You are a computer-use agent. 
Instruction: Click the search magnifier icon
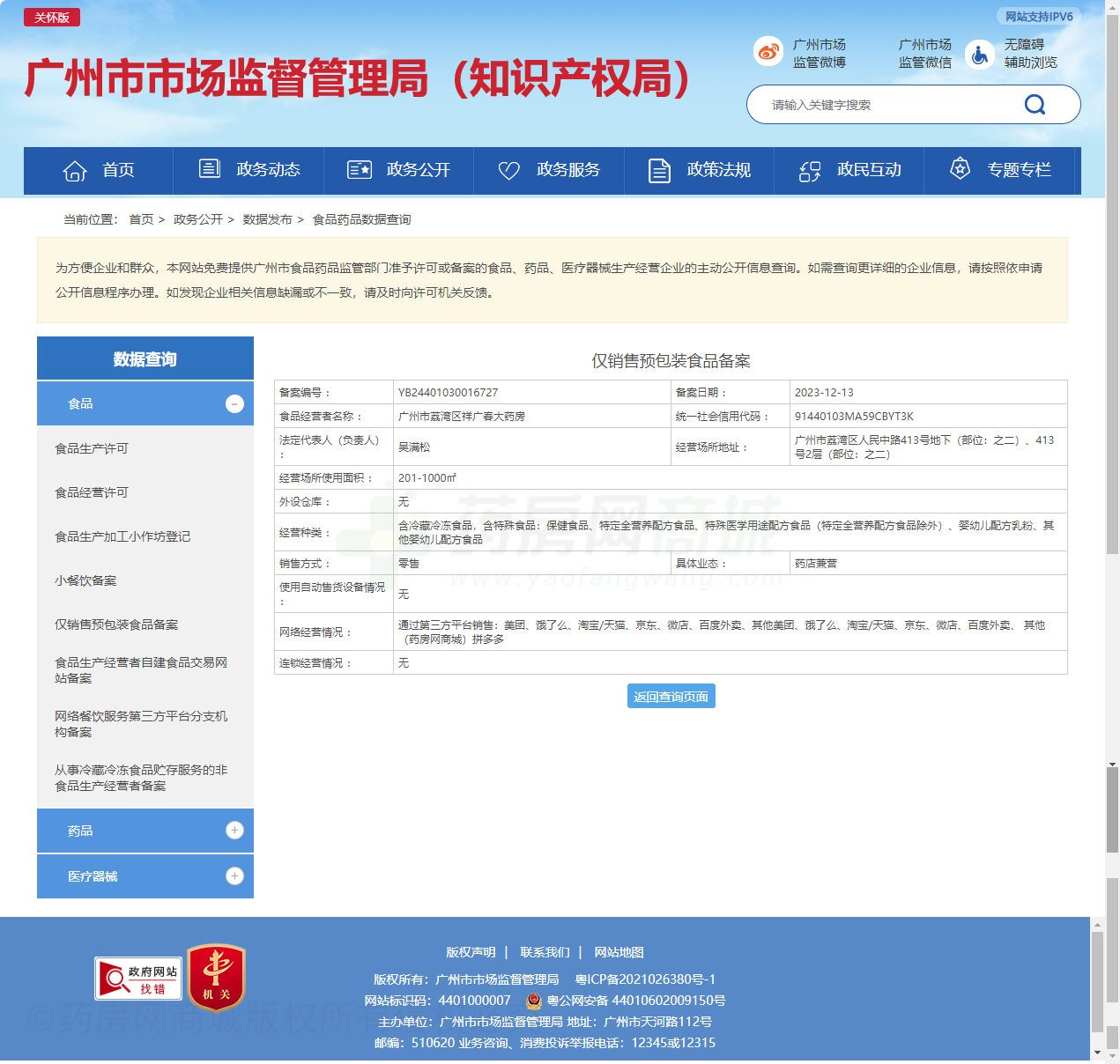[x=1035, y=104]
